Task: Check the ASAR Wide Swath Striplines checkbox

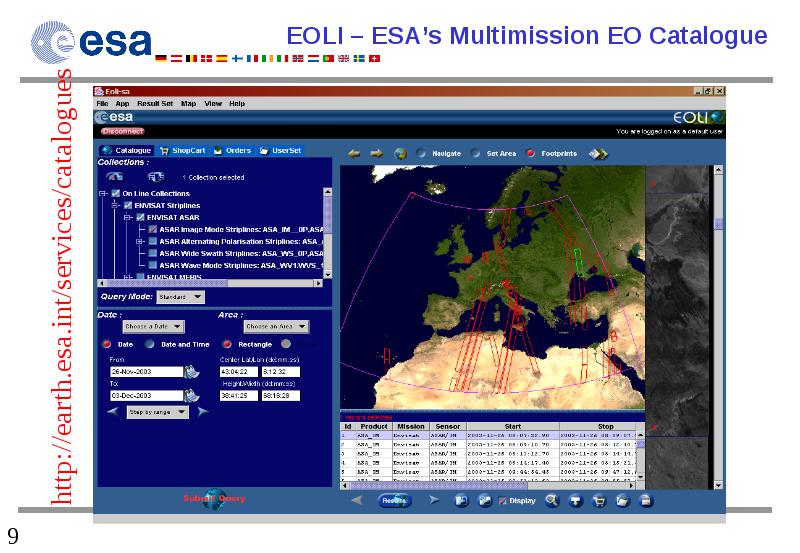Action: pos(153,253)
